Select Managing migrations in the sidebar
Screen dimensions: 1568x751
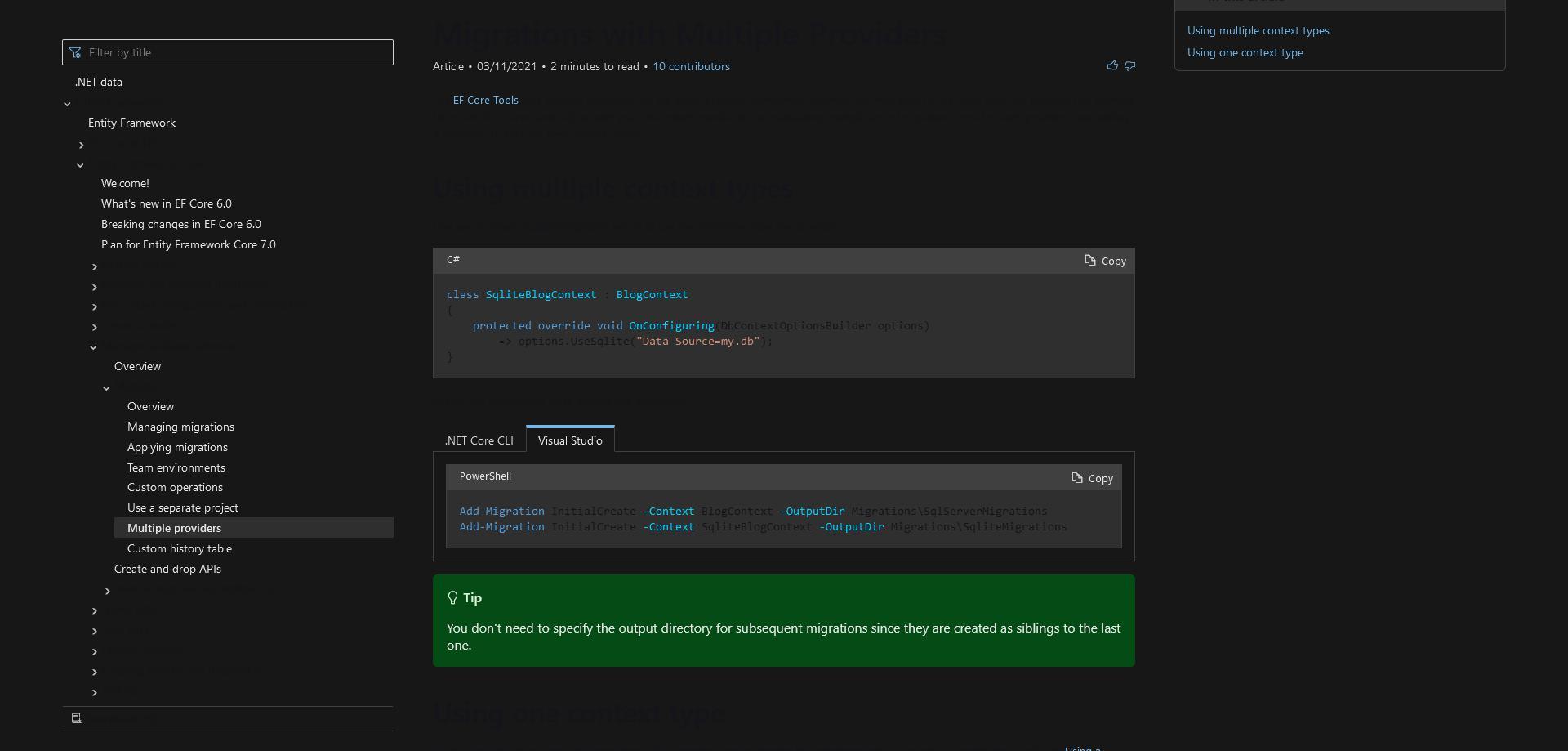coord(180,427)
